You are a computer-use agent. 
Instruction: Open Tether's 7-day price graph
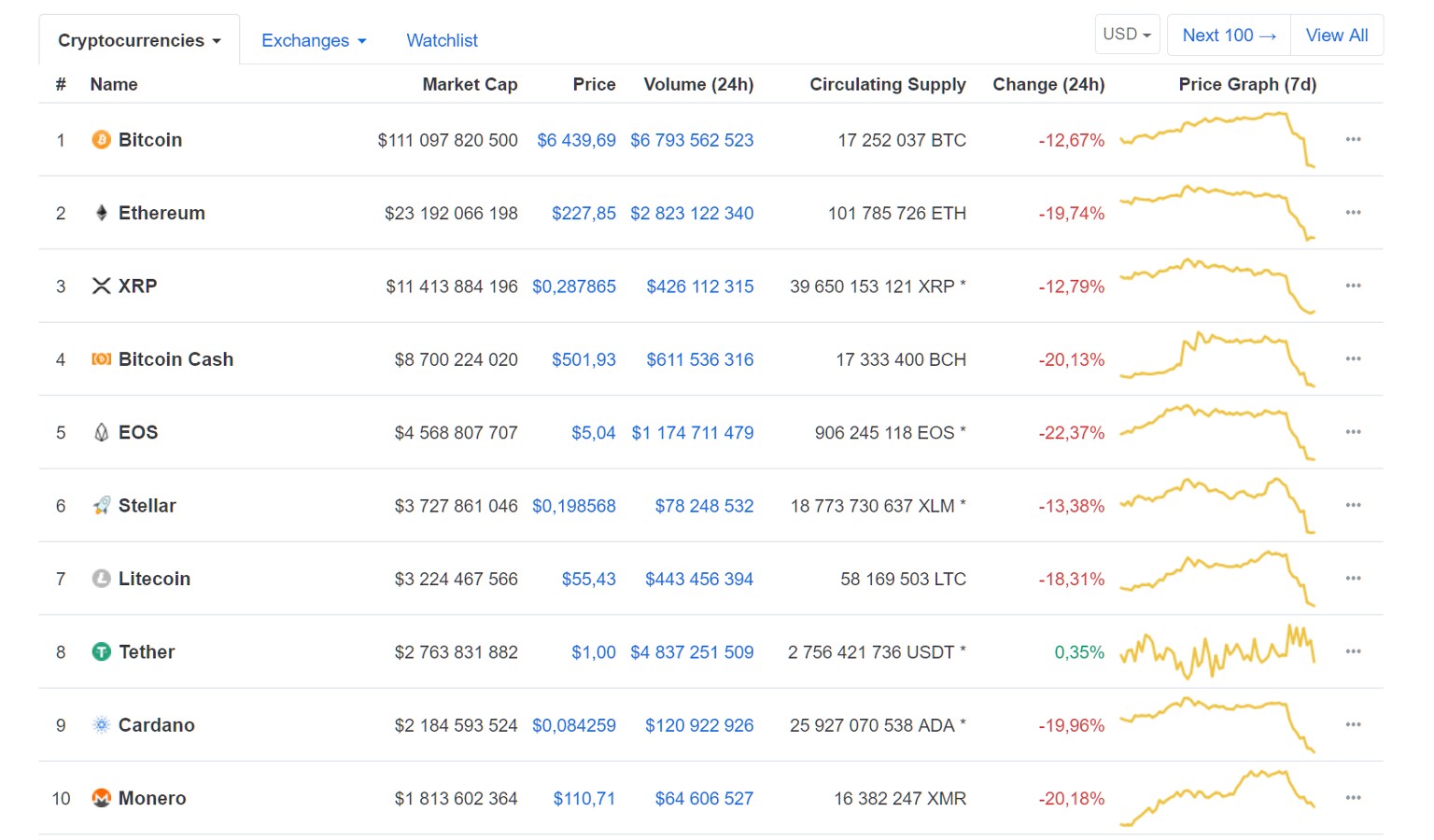click(x=1217, y=651)
